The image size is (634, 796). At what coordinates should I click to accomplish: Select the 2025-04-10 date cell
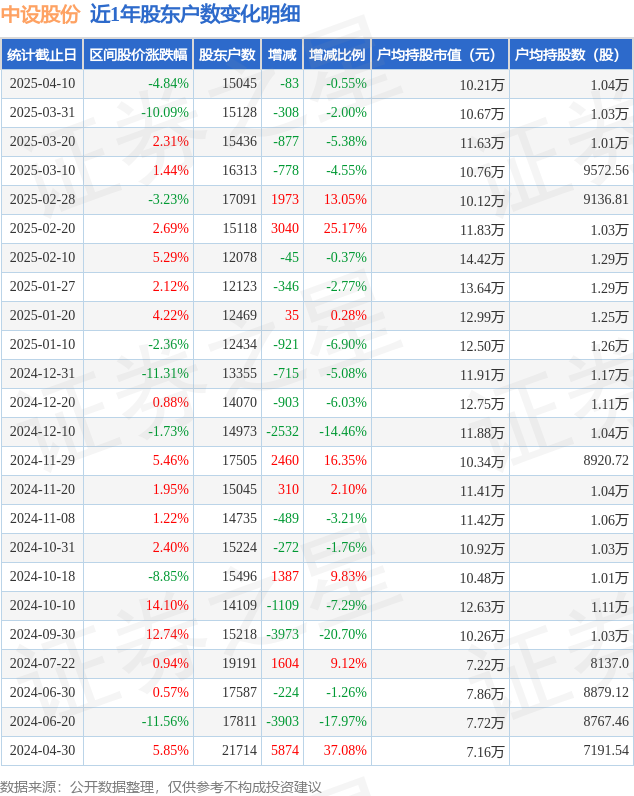point(42,83)
